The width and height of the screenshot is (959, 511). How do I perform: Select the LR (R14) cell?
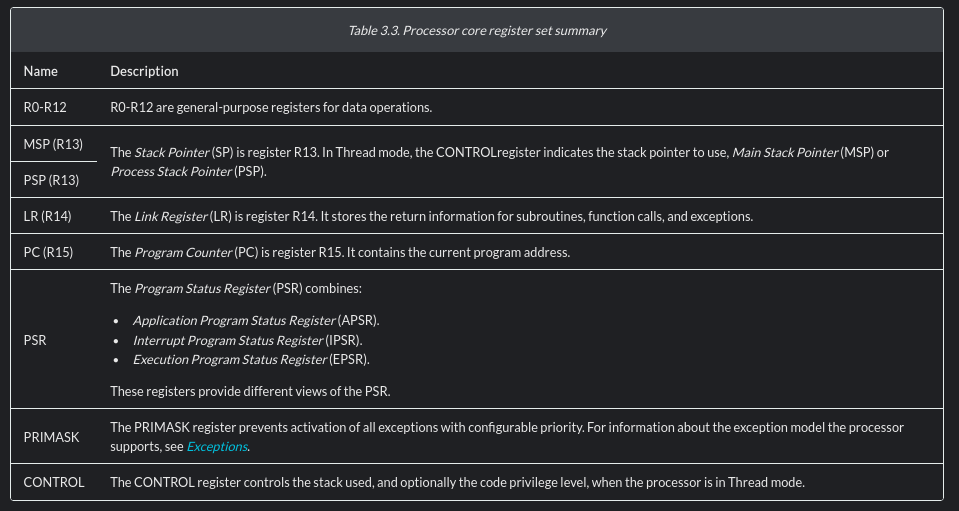[x=47, y=216]
